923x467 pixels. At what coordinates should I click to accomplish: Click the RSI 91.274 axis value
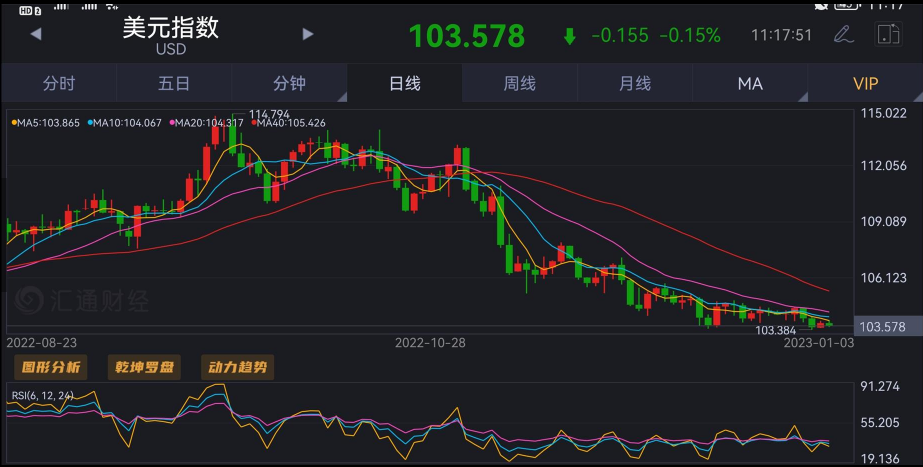coord(879,386)
